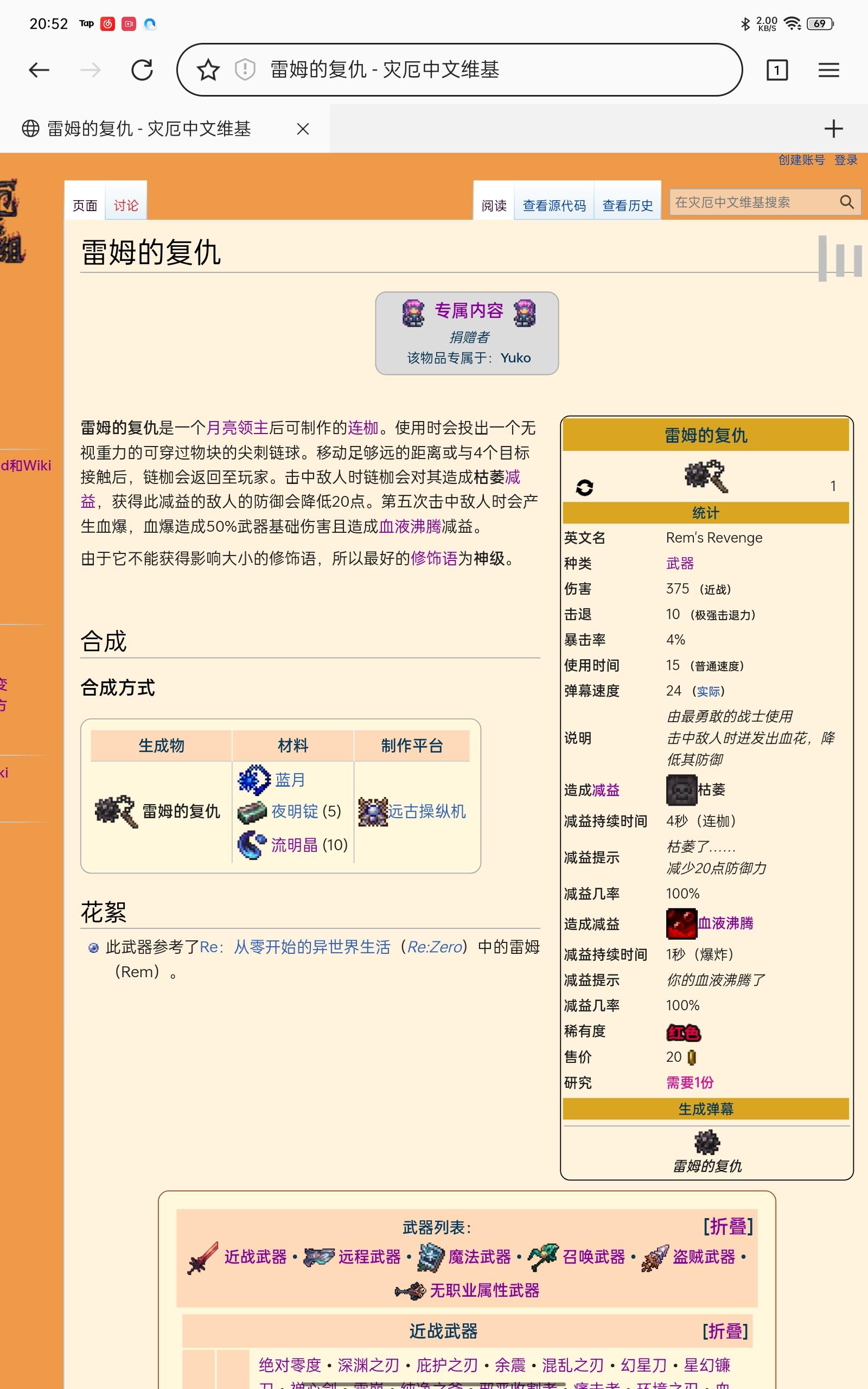Click the gold coin icon next to 20

pyautogui.click(x=692, y=1057)
